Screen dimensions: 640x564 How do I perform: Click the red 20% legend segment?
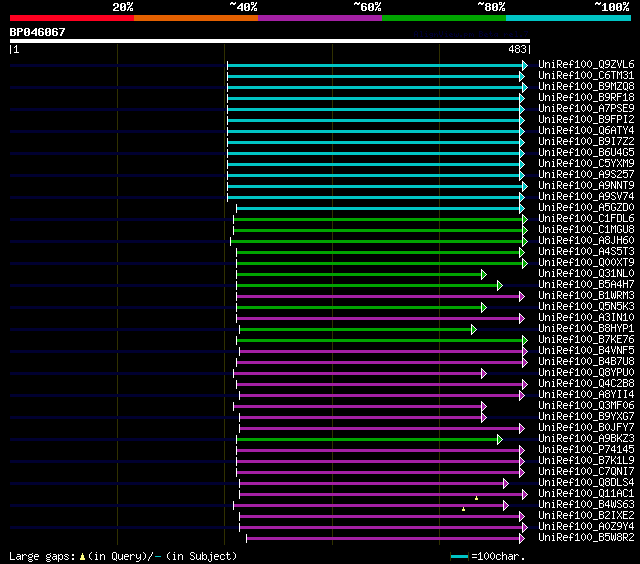72,18
